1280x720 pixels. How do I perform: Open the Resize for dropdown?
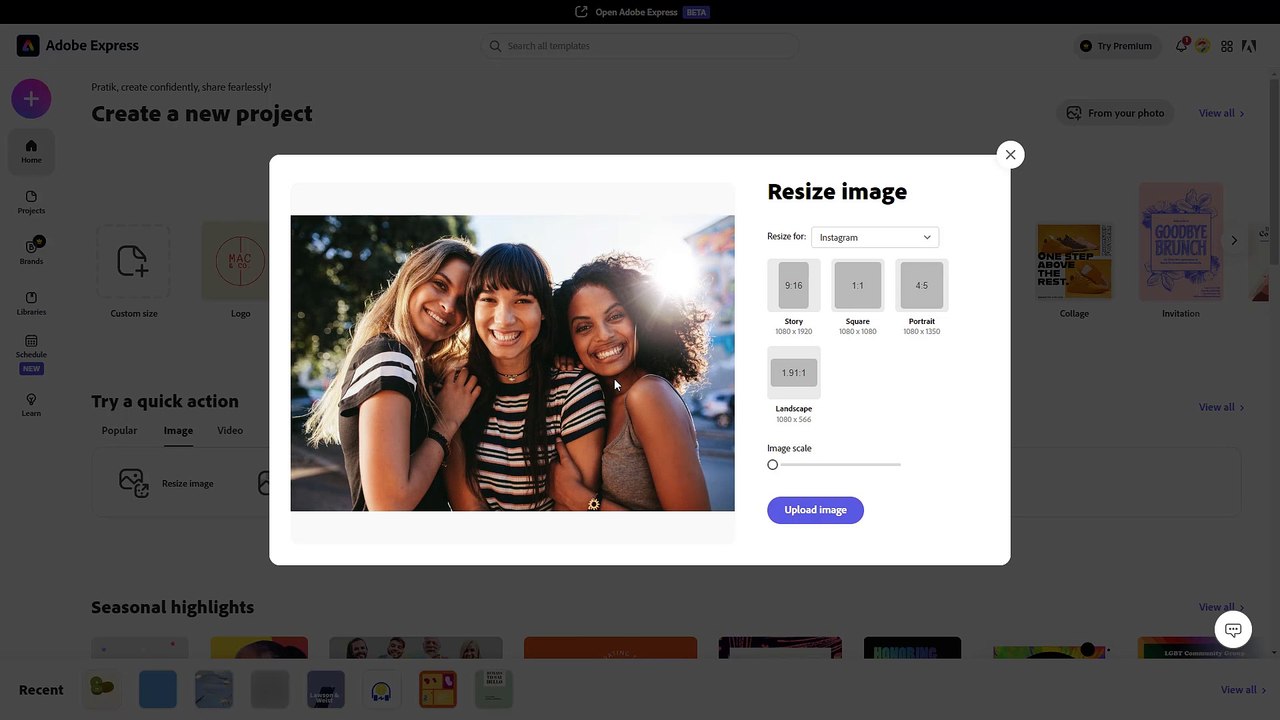coord(875,237)
